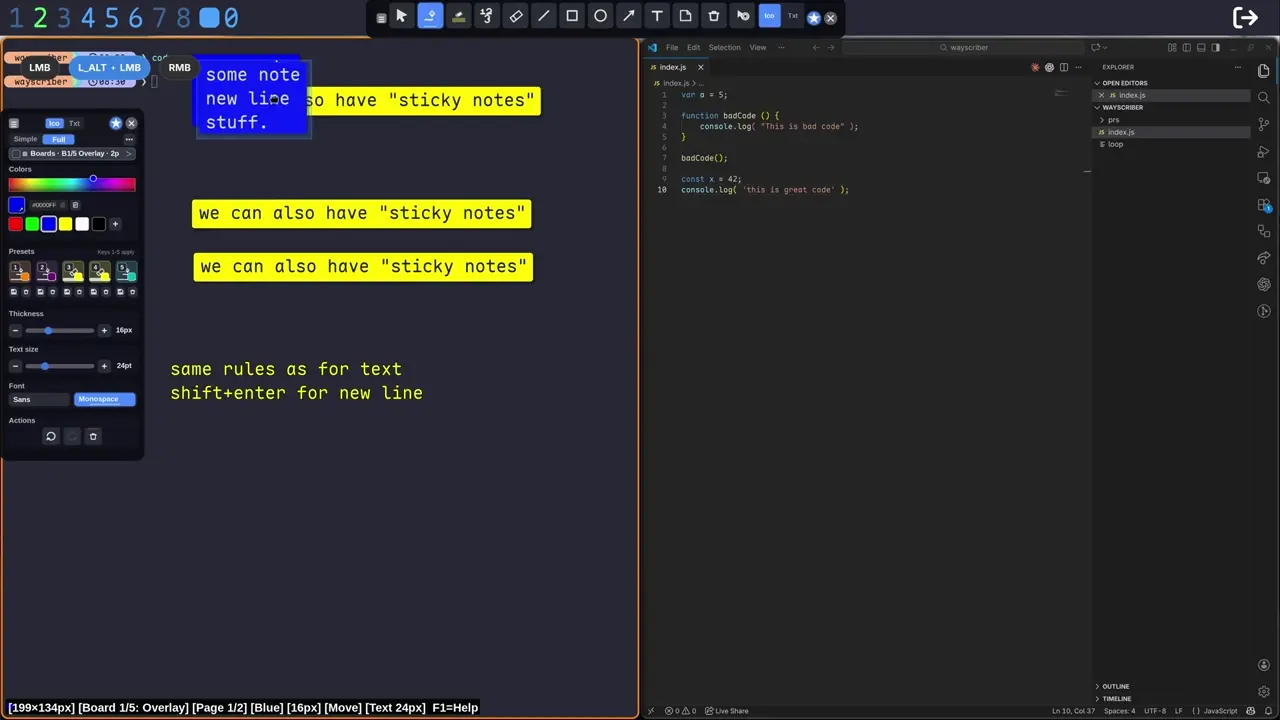Set side panel to Ico label mode
Viewport: 1280px width, 720px height.
(54, 123)
